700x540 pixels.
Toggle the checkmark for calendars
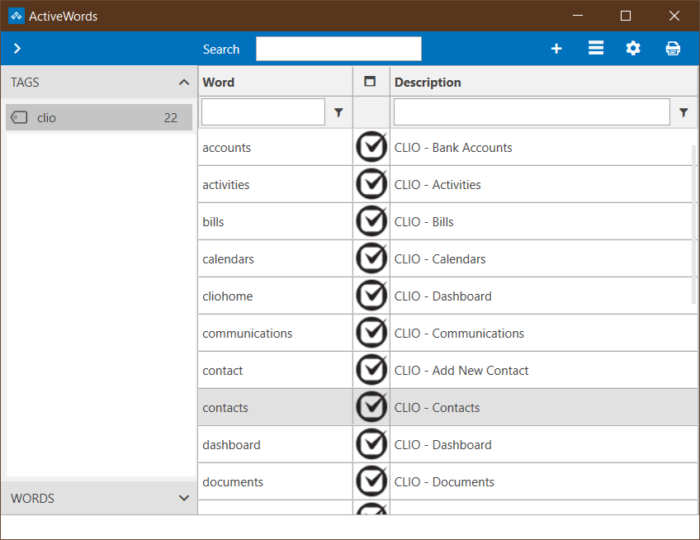click(371, 258)
